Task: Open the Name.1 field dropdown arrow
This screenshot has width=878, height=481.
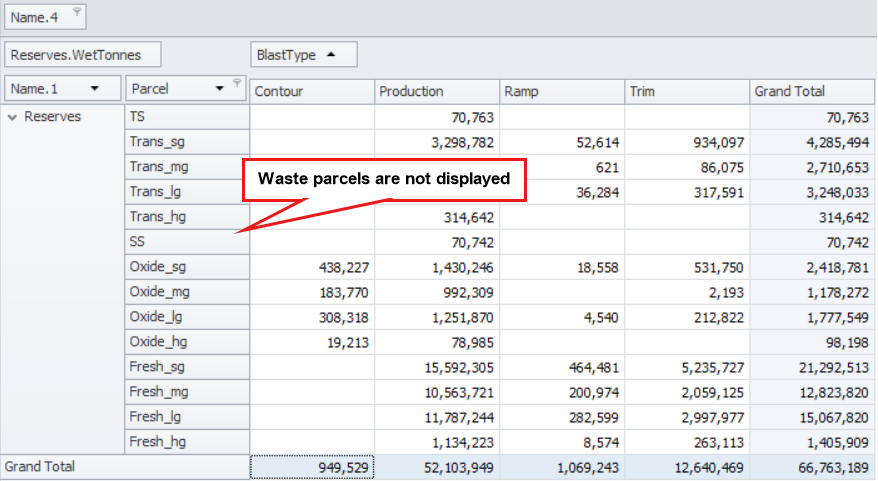Action: click(95, 88)
